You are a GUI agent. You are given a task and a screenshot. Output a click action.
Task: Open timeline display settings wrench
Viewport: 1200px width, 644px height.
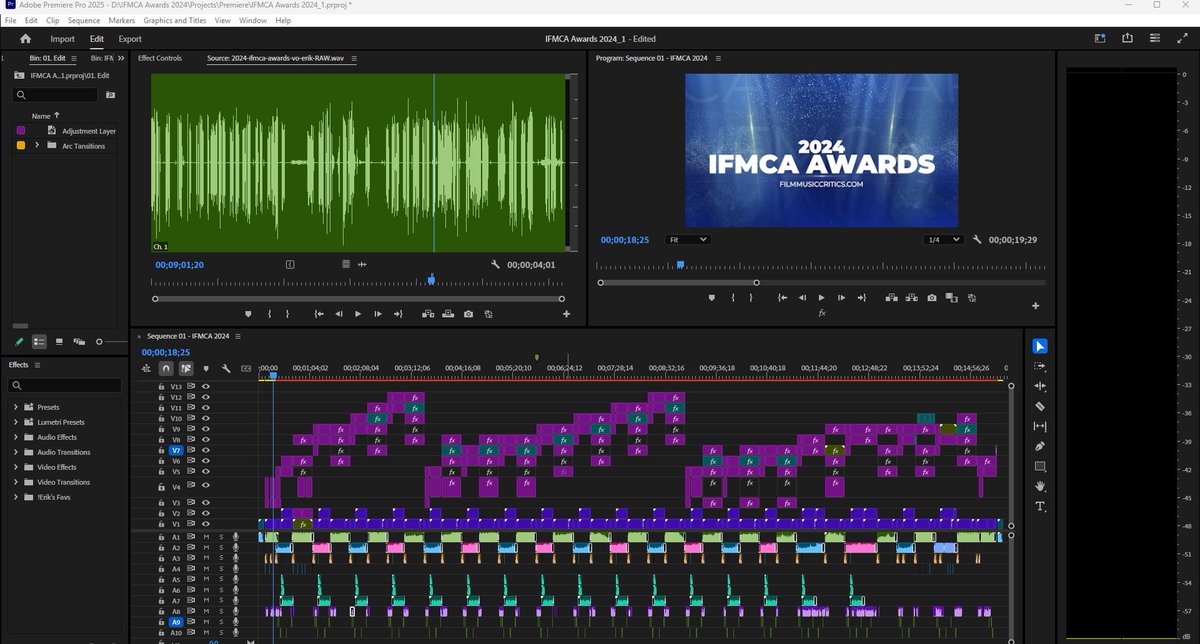point(227,368)
